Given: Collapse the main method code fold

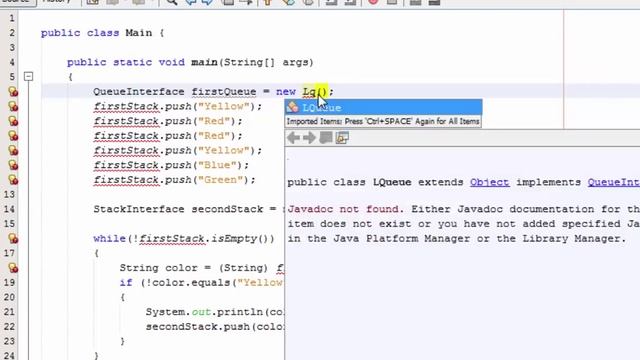Looking at the screenshot, I should click(x=28, y=76).
